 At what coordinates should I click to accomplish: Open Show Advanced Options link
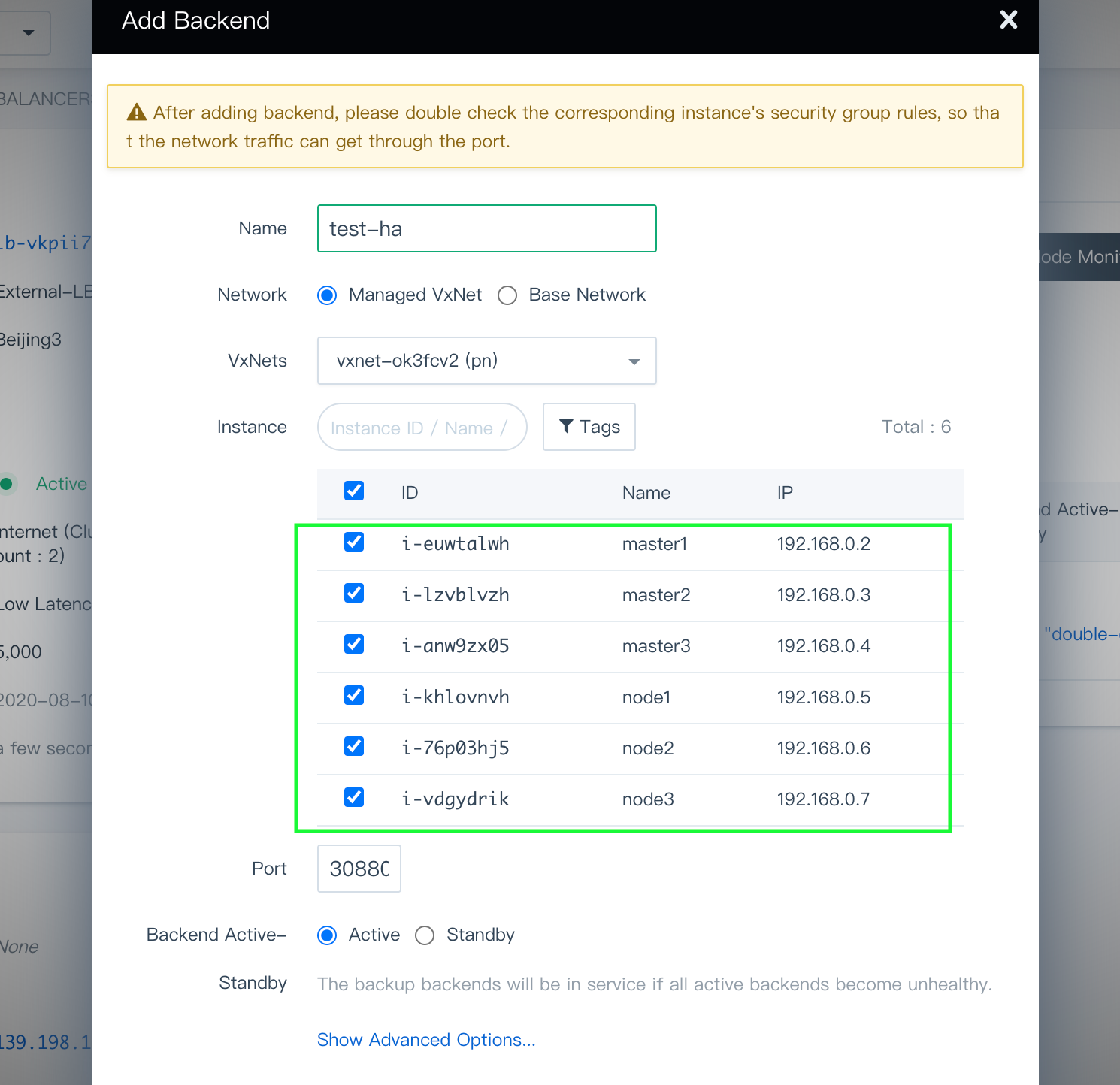(426, 1040)
